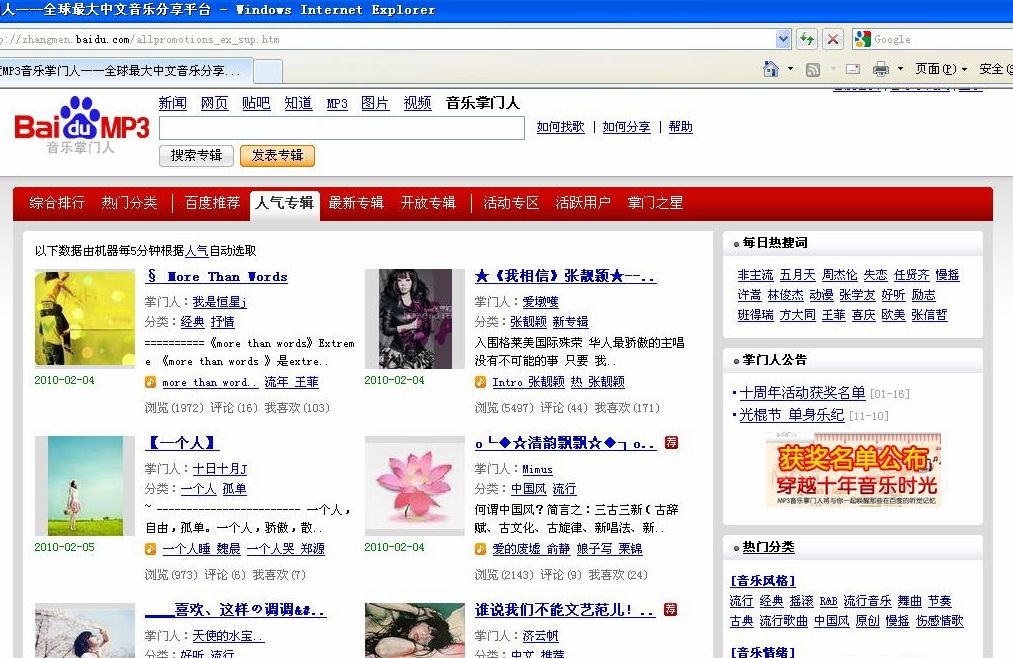Screen dimensions: 1013x658
Task: Open the 页面(P) menu dropdown
Action: 941,68
